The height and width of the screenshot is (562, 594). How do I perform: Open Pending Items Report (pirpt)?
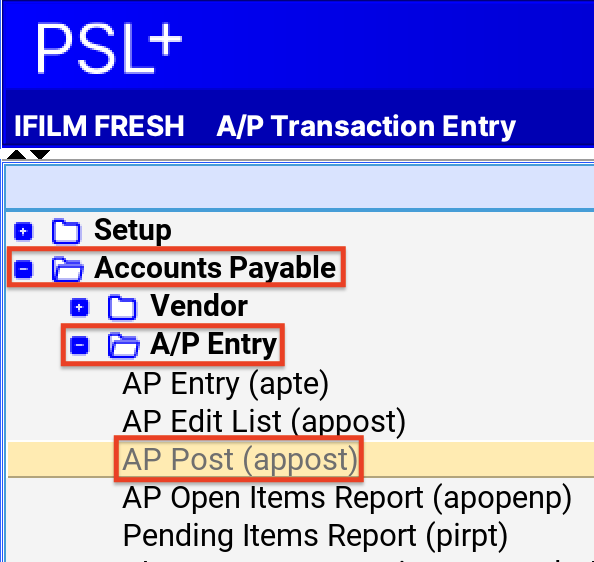[x=315, y=535]
